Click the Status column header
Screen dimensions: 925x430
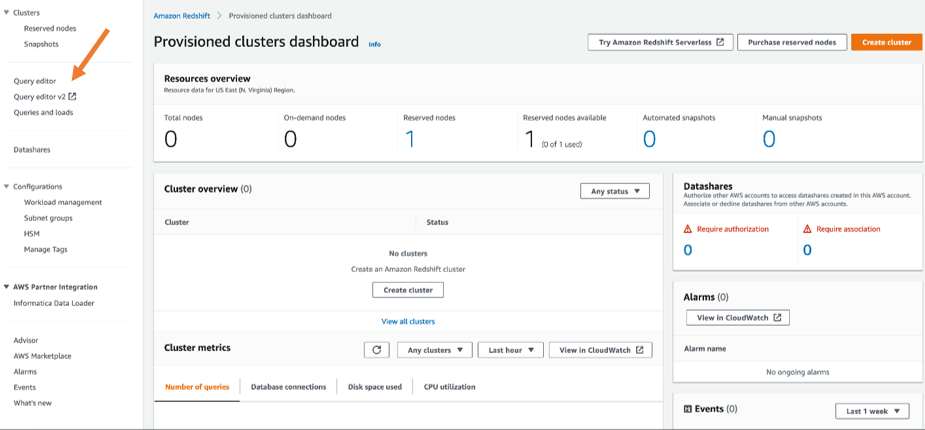[x=437, y=222]
